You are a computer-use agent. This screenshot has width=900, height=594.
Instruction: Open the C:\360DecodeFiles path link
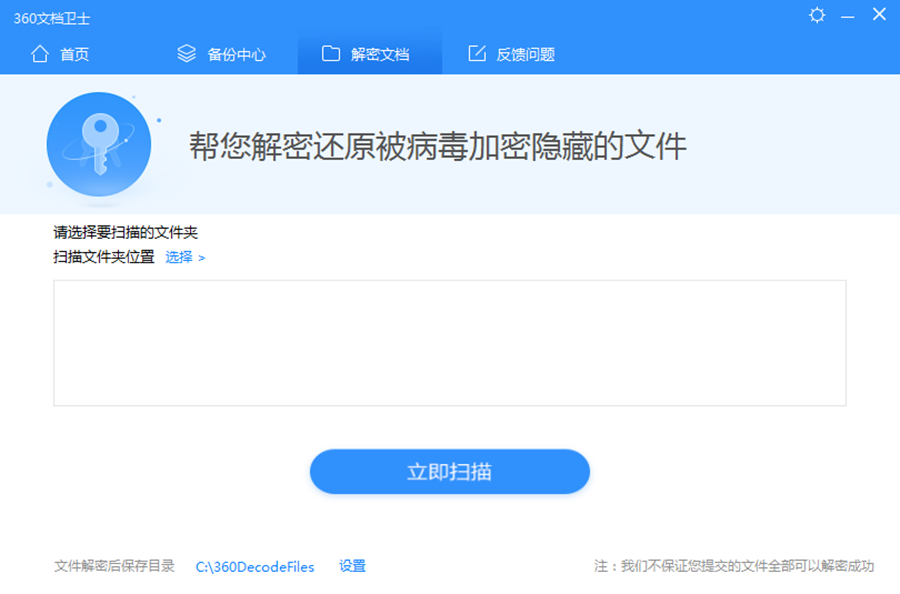pos(255,566)
